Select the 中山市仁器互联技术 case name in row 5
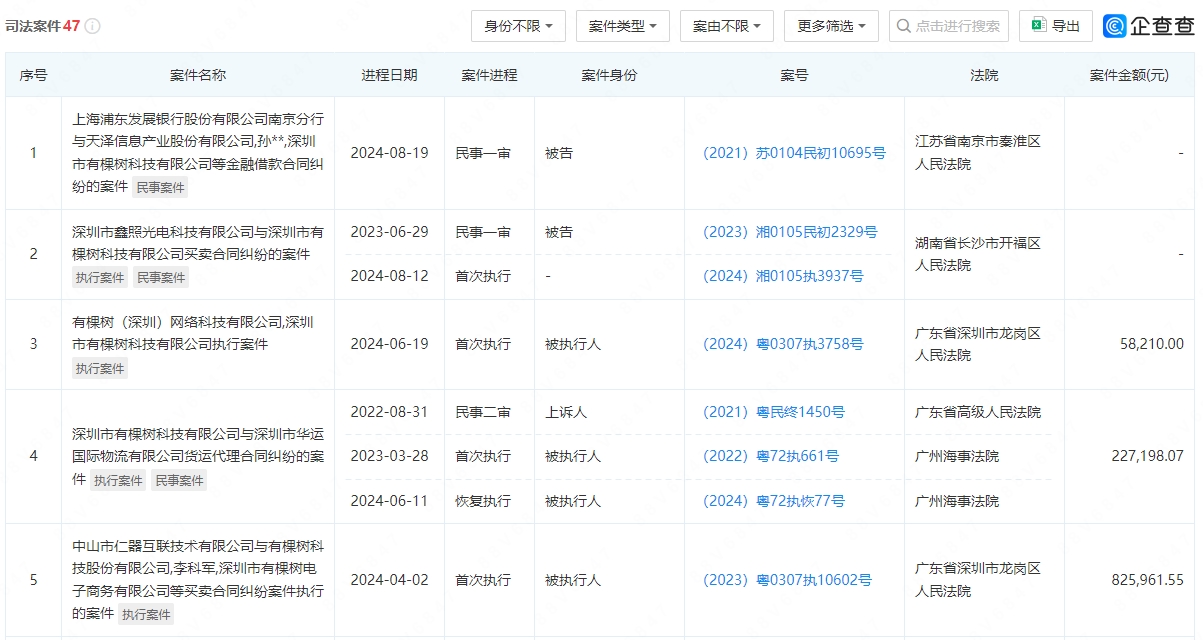Screen dimensions: 1203x640 click(198, 580)
